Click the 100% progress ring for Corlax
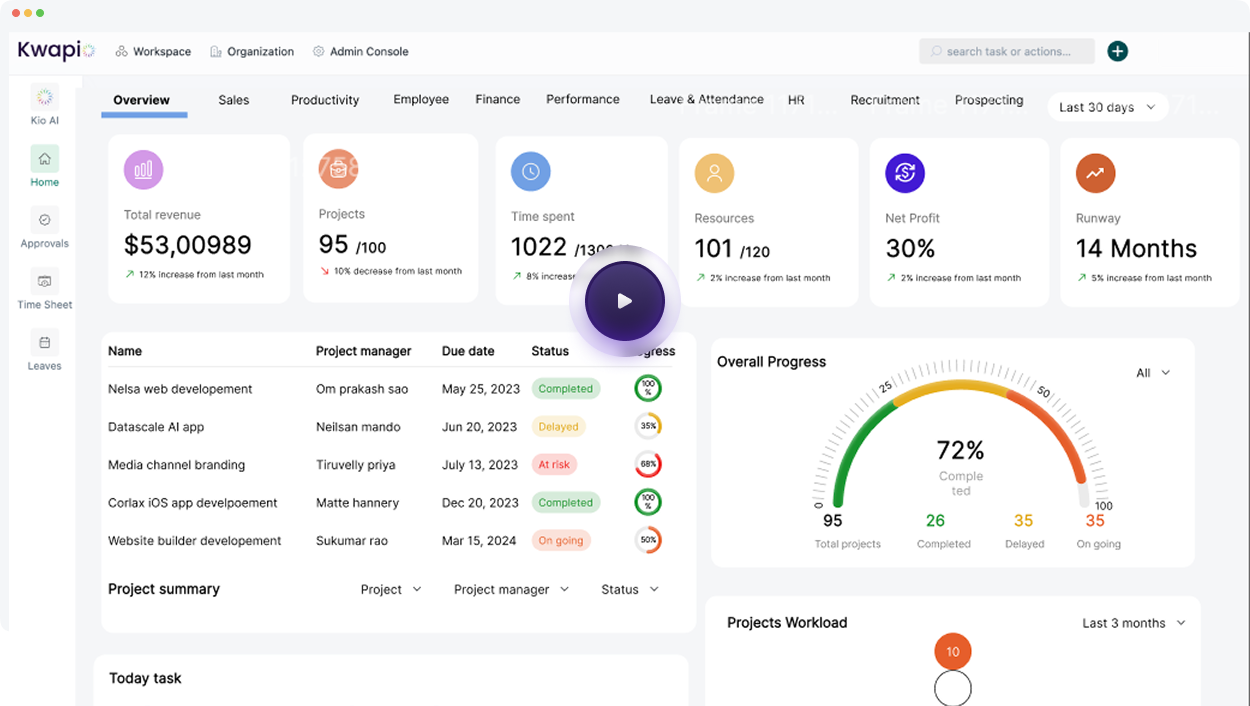The width and height of the screenshot is (1250, 706). point(648,502)
